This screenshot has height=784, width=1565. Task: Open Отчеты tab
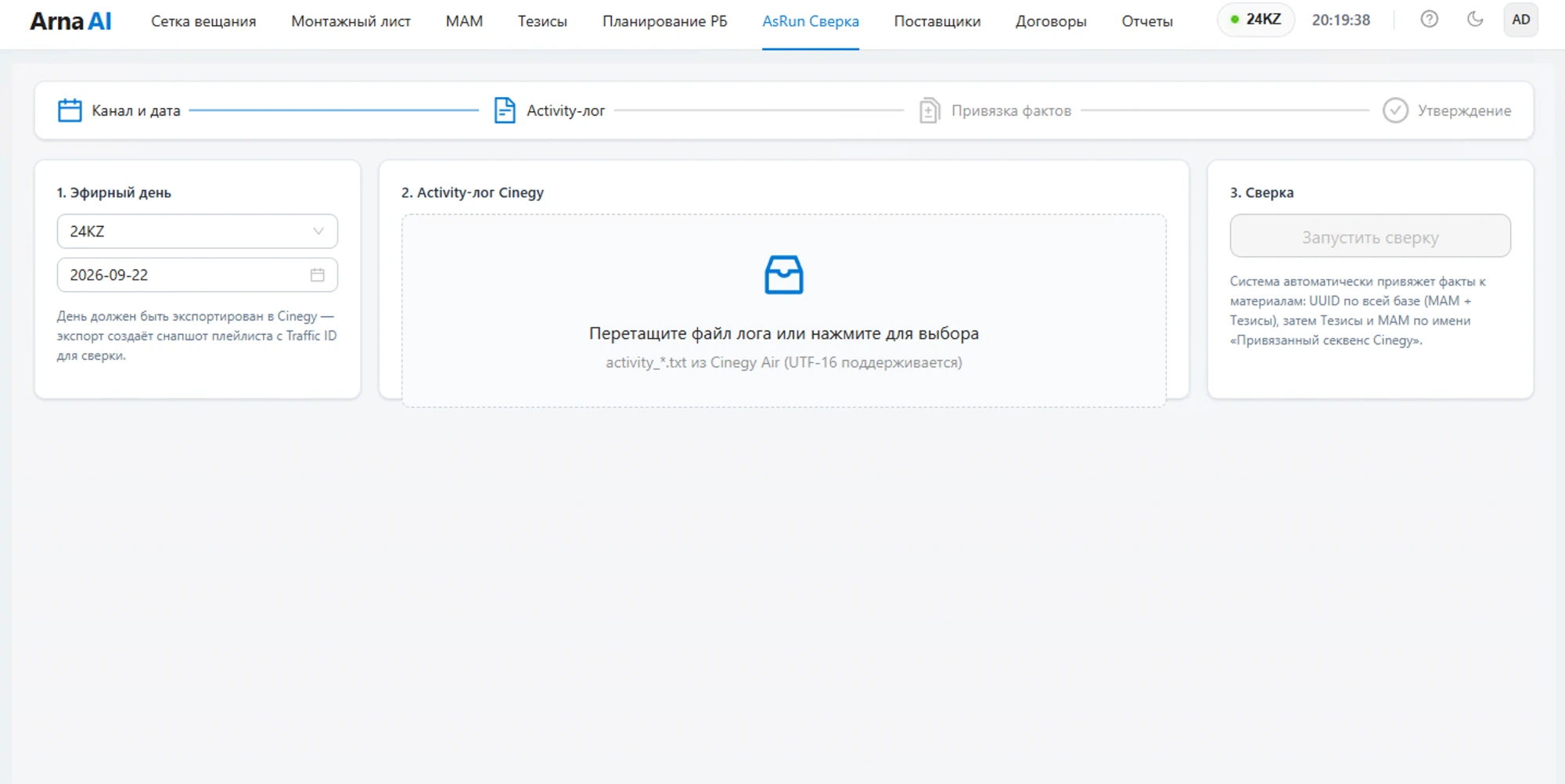(1147, 21)
